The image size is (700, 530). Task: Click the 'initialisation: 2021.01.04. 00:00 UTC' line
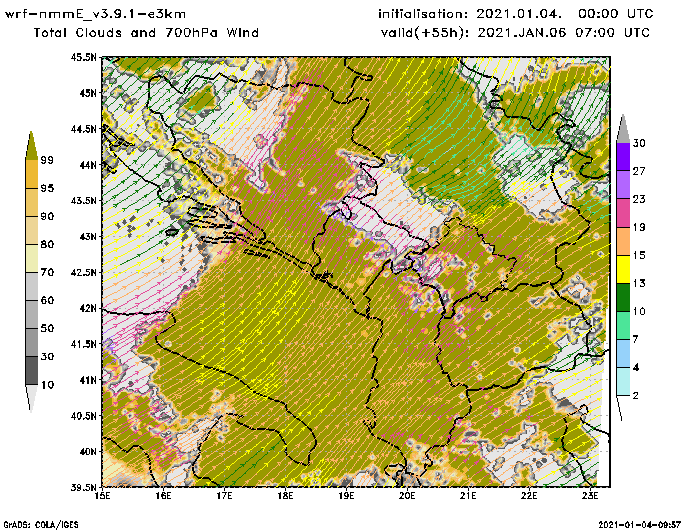point(516,14)
